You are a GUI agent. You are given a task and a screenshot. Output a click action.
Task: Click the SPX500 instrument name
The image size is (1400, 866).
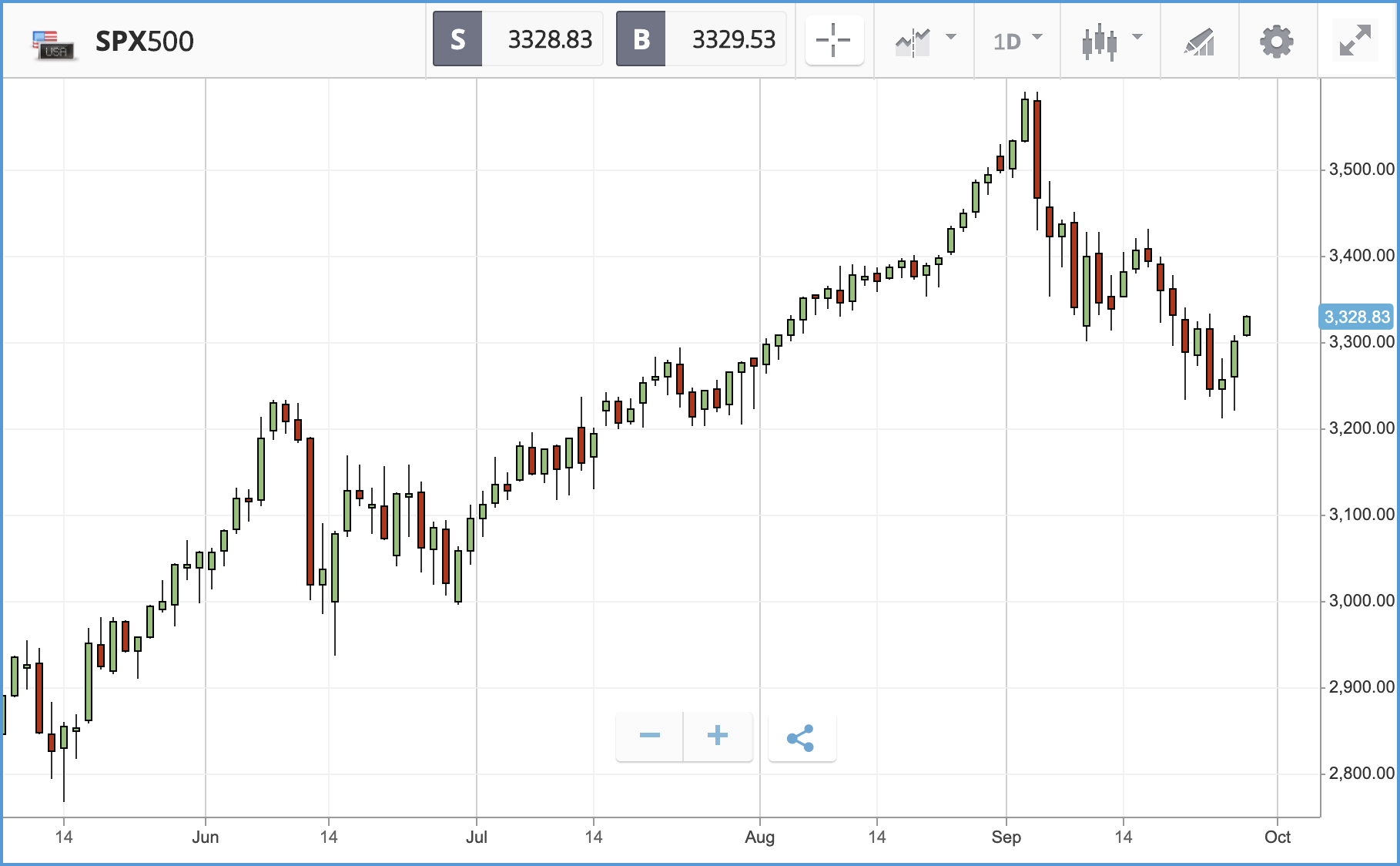tap(144, 42)
